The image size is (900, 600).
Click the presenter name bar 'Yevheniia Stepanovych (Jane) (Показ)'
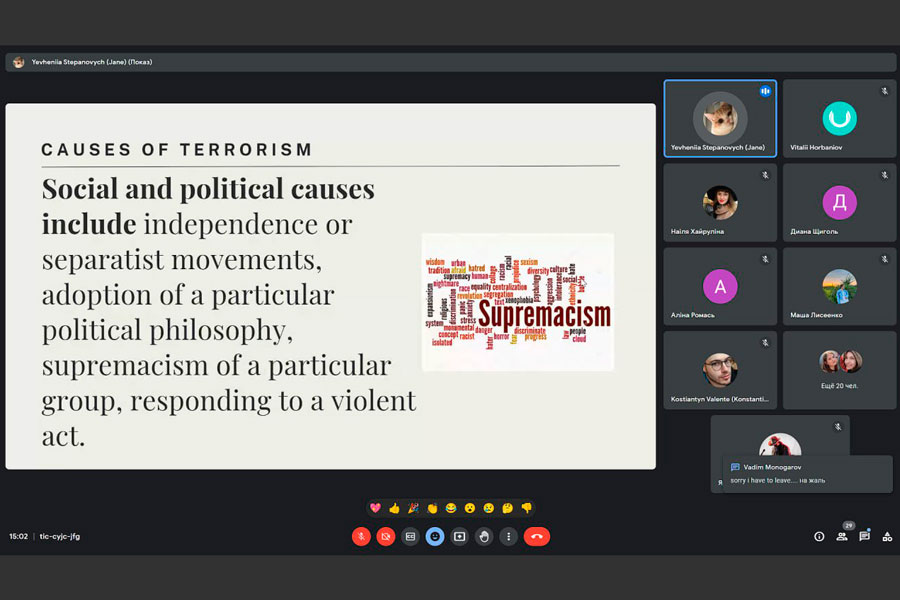tap(450, 62)
